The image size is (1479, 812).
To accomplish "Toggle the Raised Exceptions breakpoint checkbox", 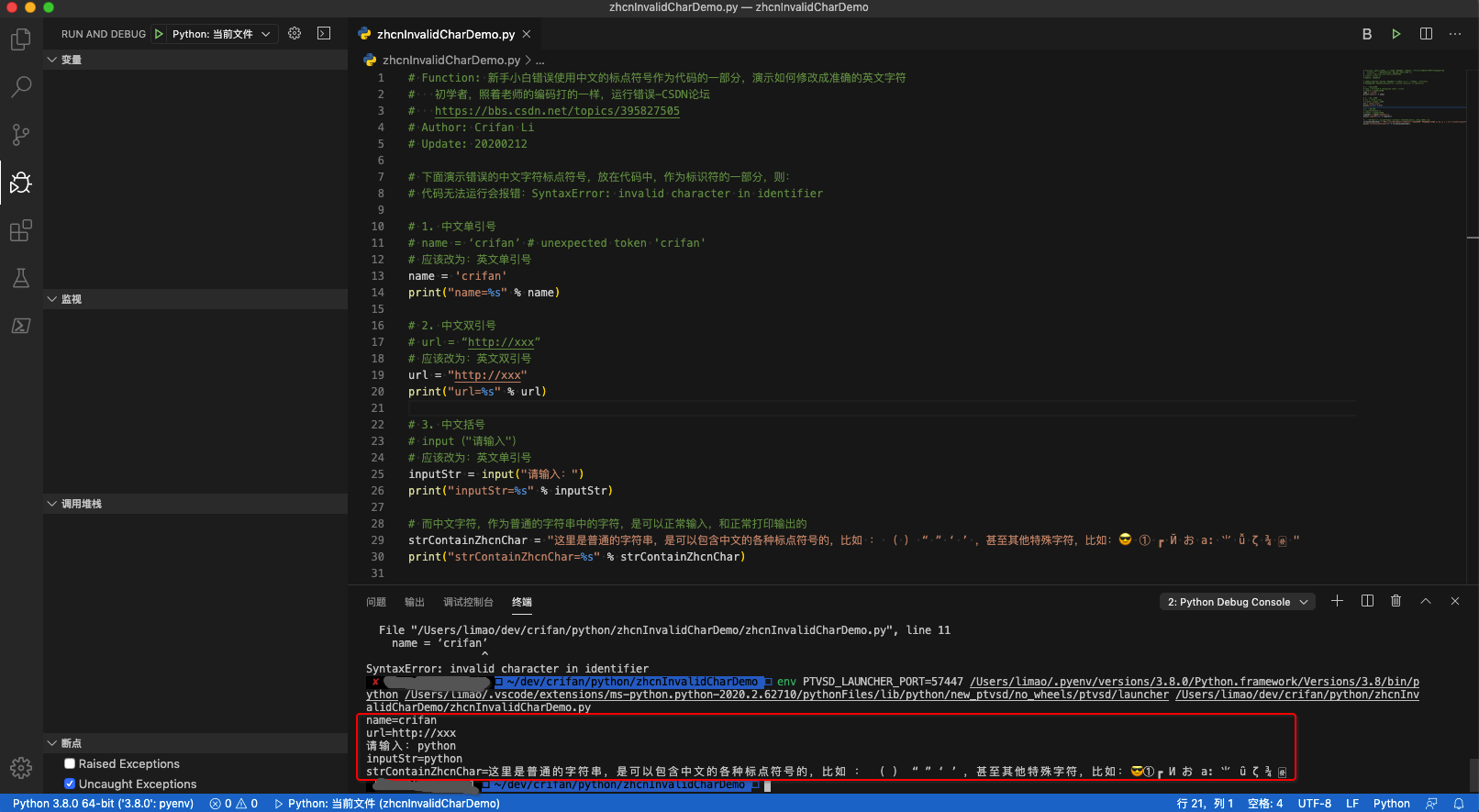I will 70,763.
